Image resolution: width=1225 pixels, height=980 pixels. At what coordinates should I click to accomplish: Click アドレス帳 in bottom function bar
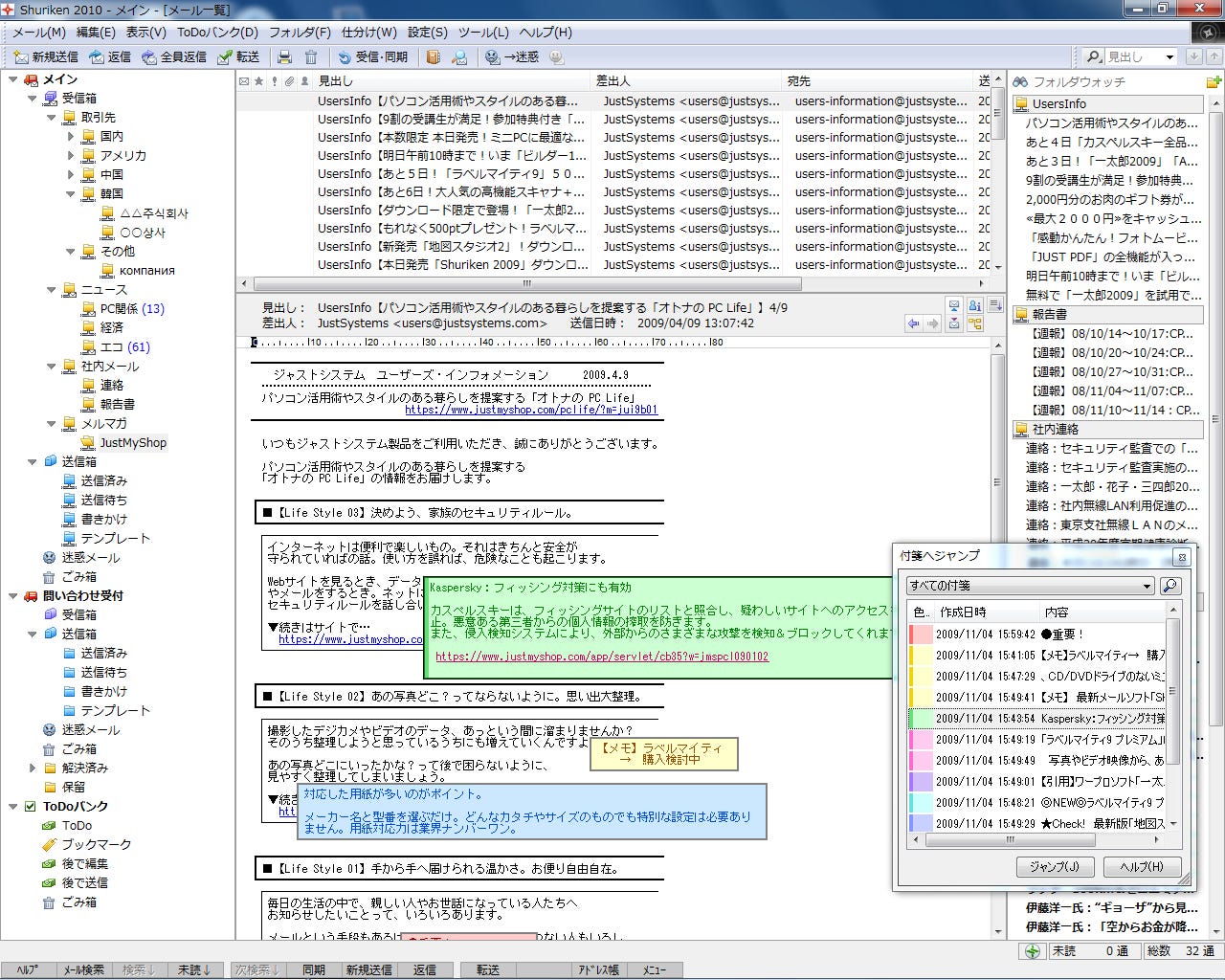[x=598, y=969]
